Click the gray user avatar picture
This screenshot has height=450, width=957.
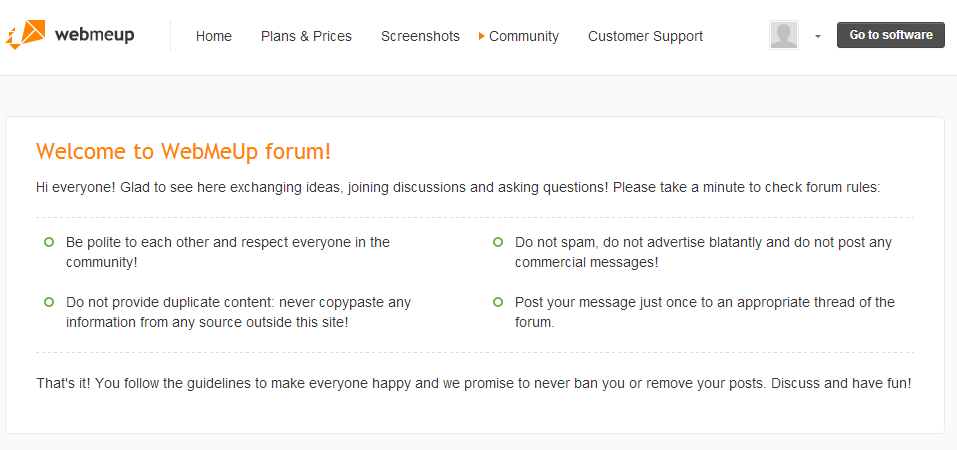[784, 35]
